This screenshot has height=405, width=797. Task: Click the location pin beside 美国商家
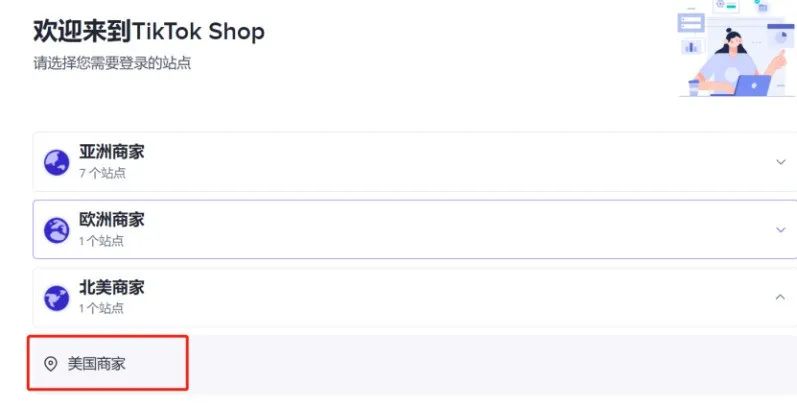click(x=51, y=364)
